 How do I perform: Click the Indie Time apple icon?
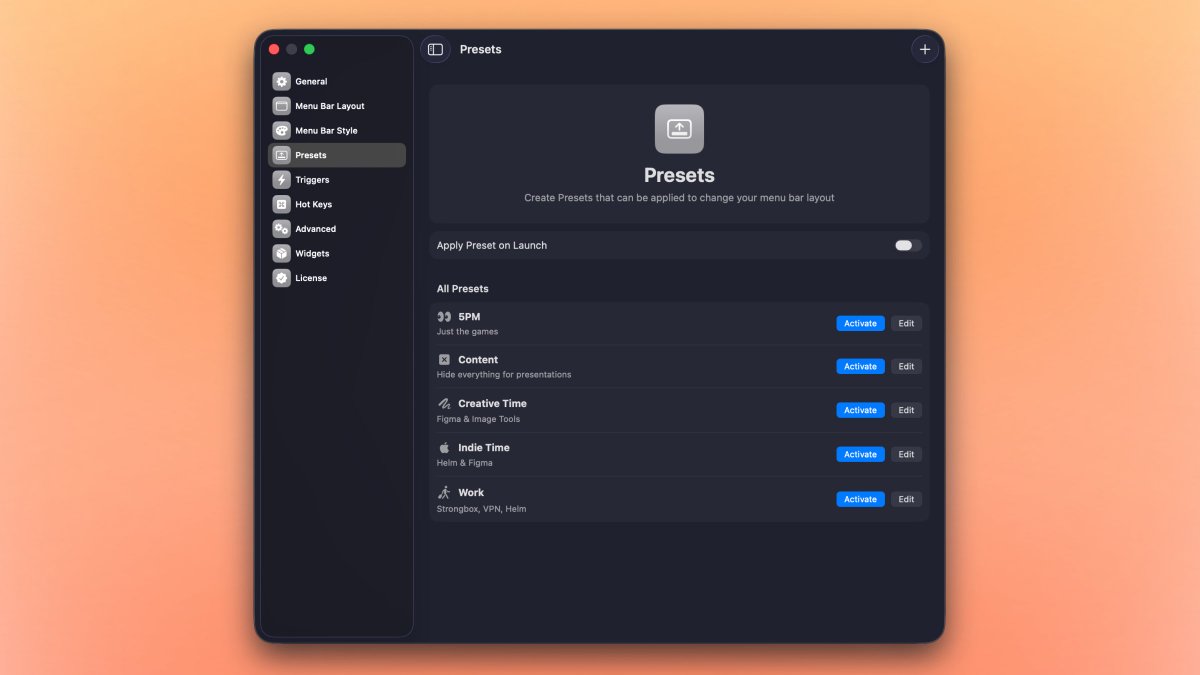tap(444, 448)
